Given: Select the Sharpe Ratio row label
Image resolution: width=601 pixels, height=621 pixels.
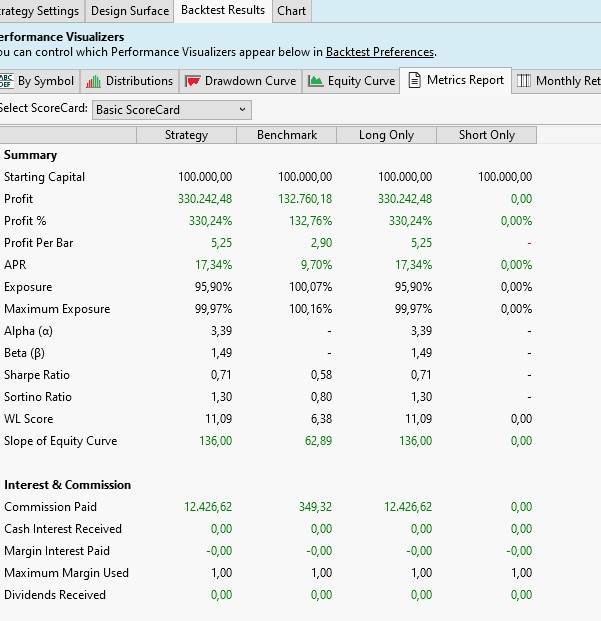Looking at the screenshot, I should click(x=38, y=375).
